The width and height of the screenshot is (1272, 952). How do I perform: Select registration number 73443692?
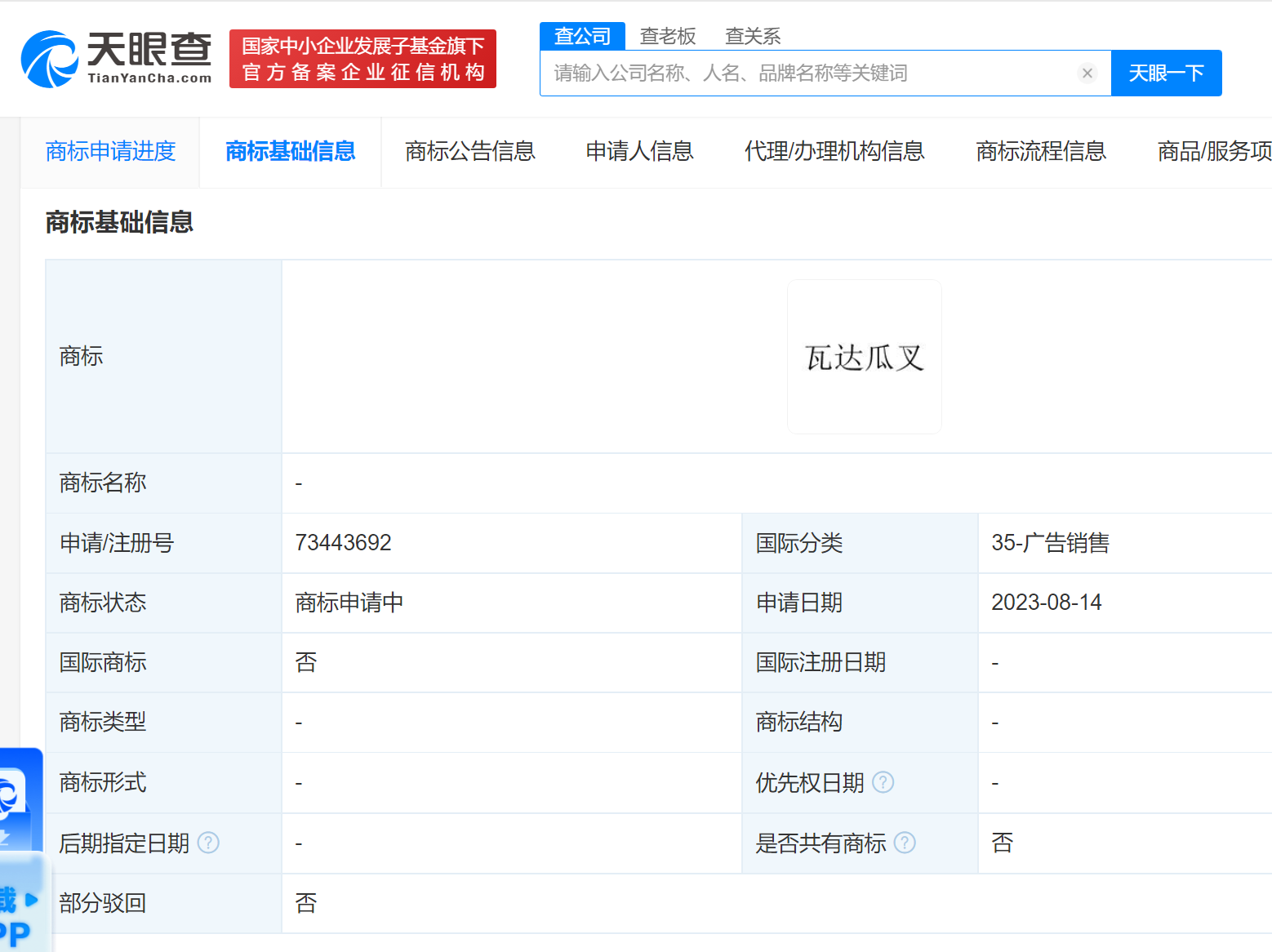[x=344, y=543]
